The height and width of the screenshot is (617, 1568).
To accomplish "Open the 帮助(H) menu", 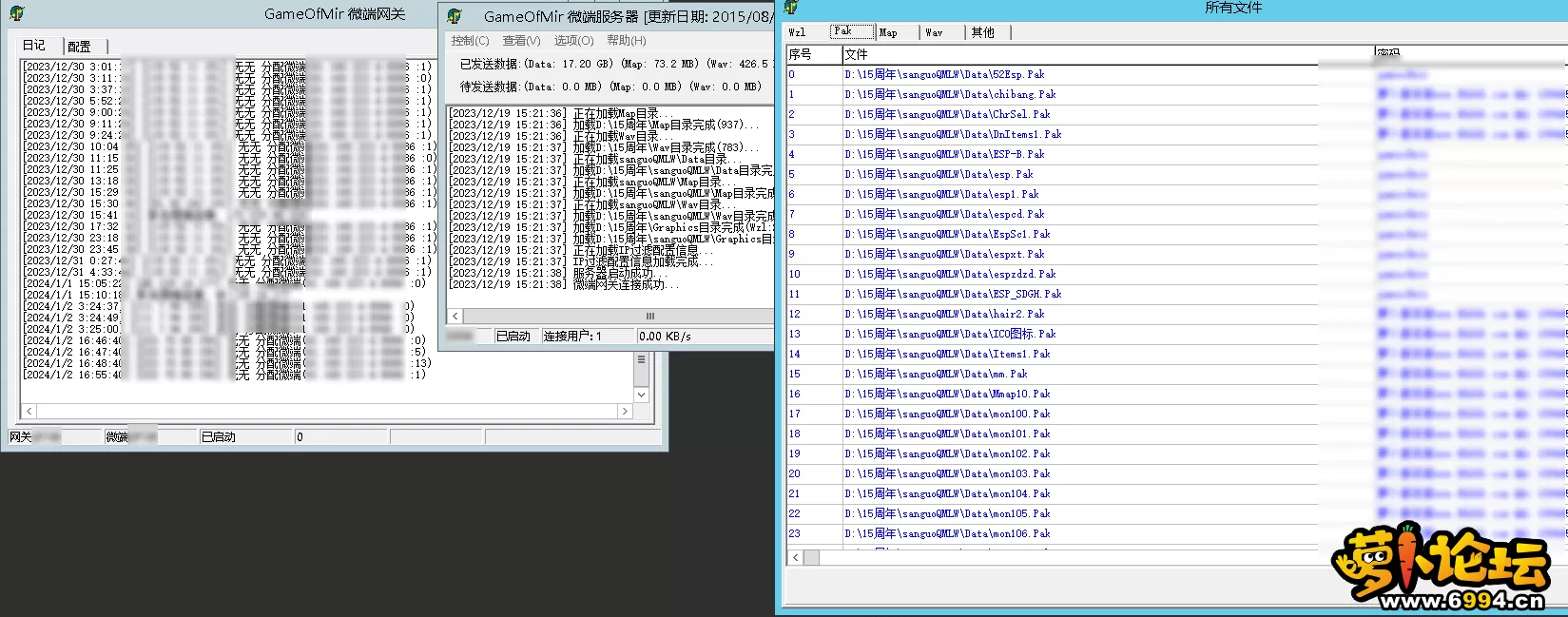I will pyautogui.click(x=626, y=41).
